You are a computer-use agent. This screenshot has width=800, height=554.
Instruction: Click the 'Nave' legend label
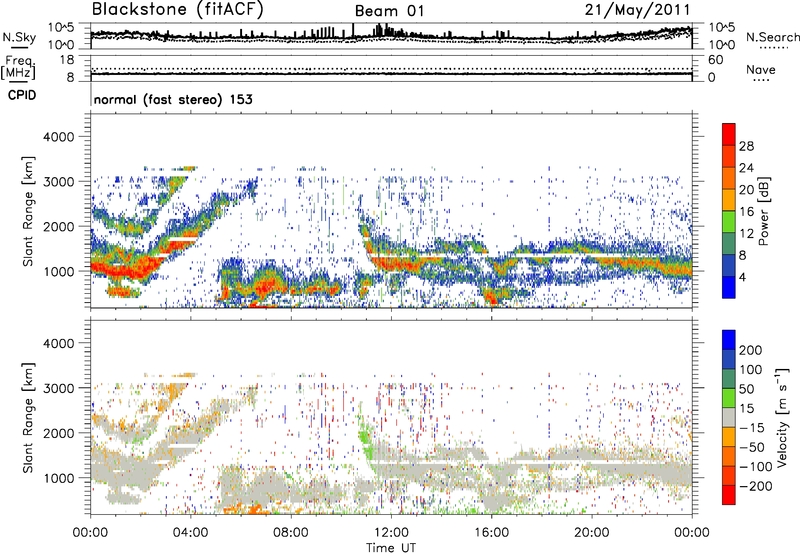(761, 70)
